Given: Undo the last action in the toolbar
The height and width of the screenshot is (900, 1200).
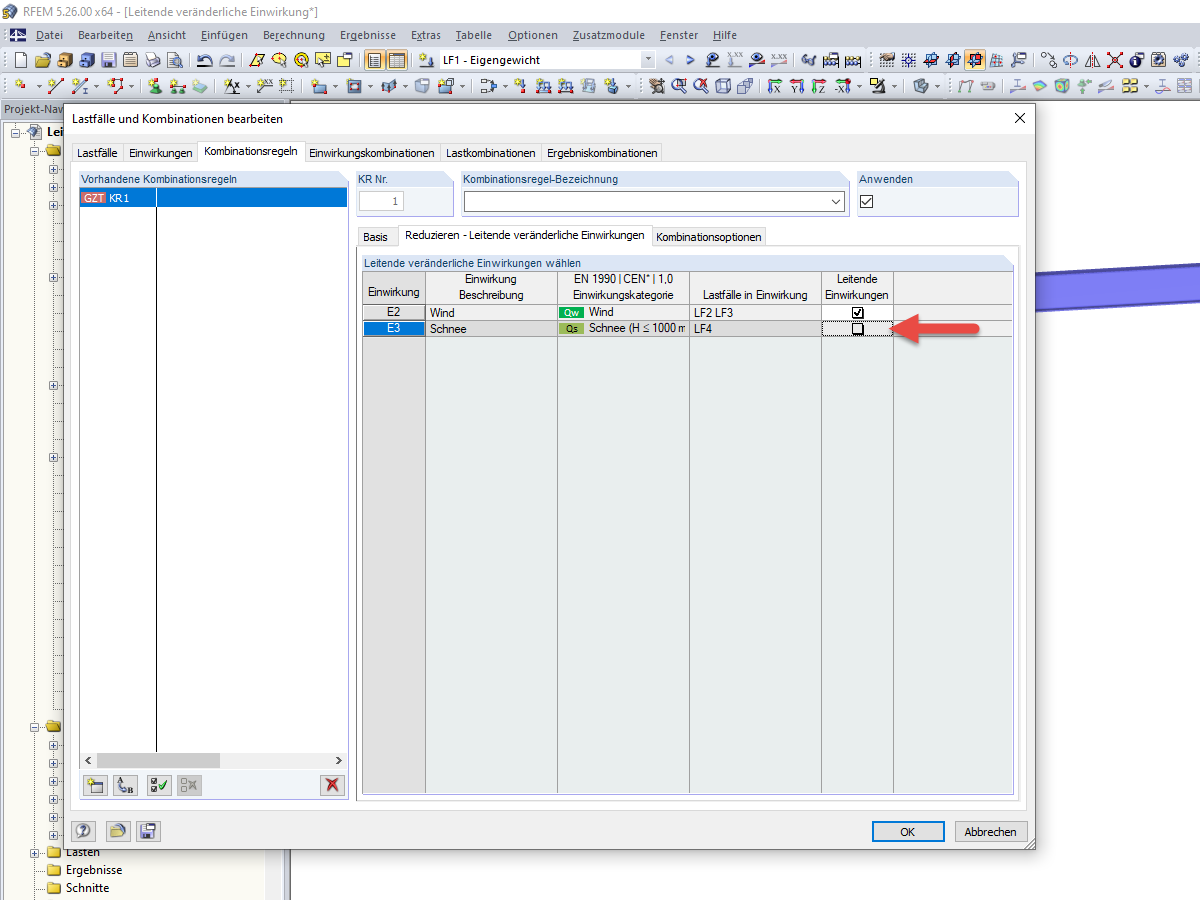Looking at the screenshot, I should point(205,60).
